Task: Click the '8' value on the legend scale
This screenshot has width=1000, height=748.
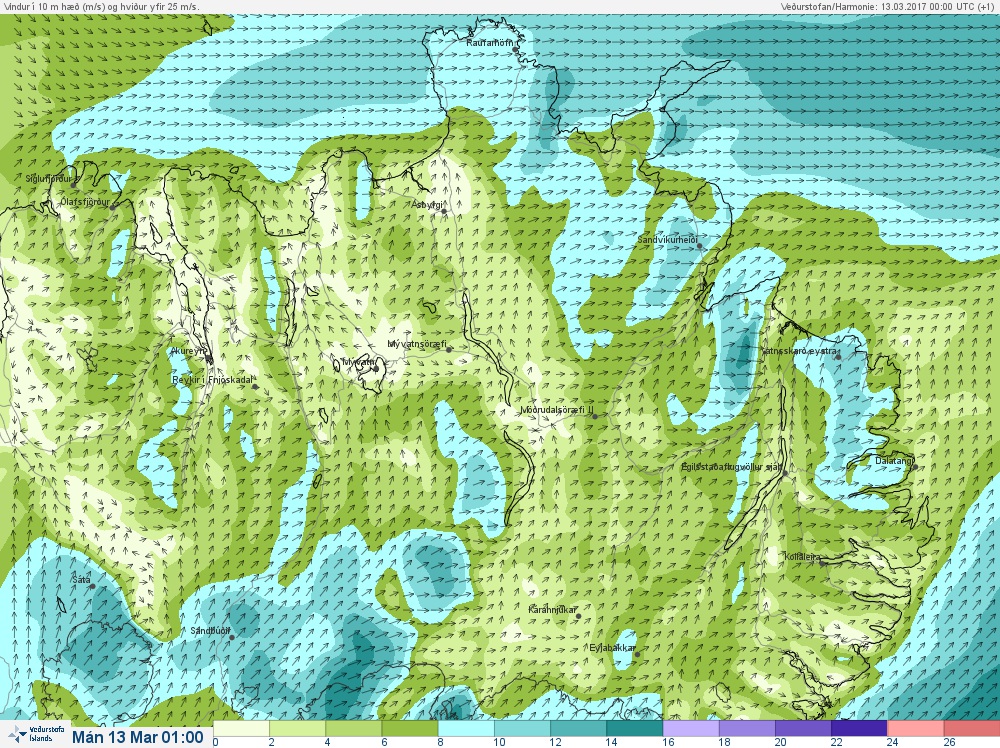Action: (x=441, y=742)
